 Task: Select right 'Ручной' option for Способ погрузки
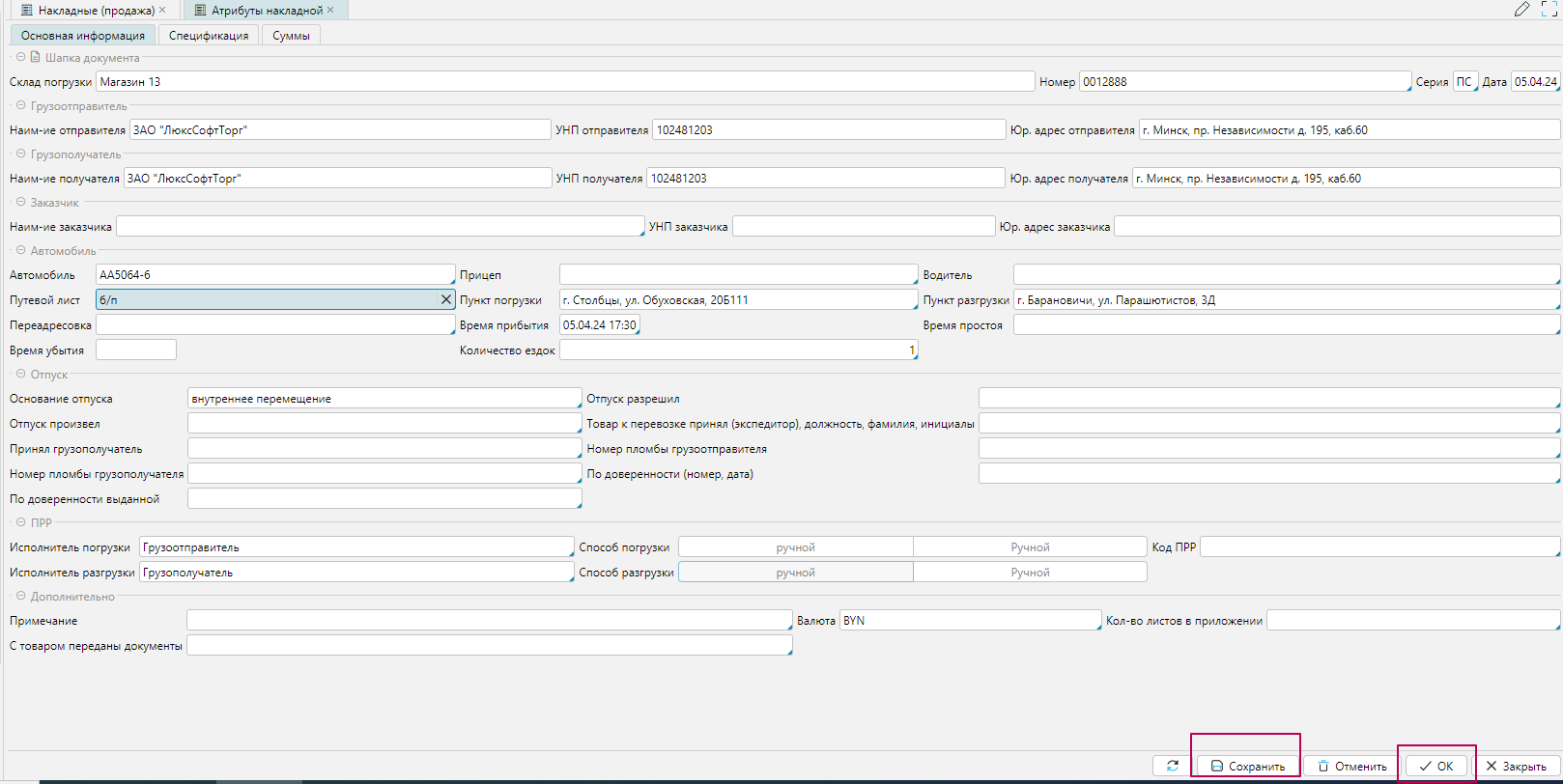1030,547
